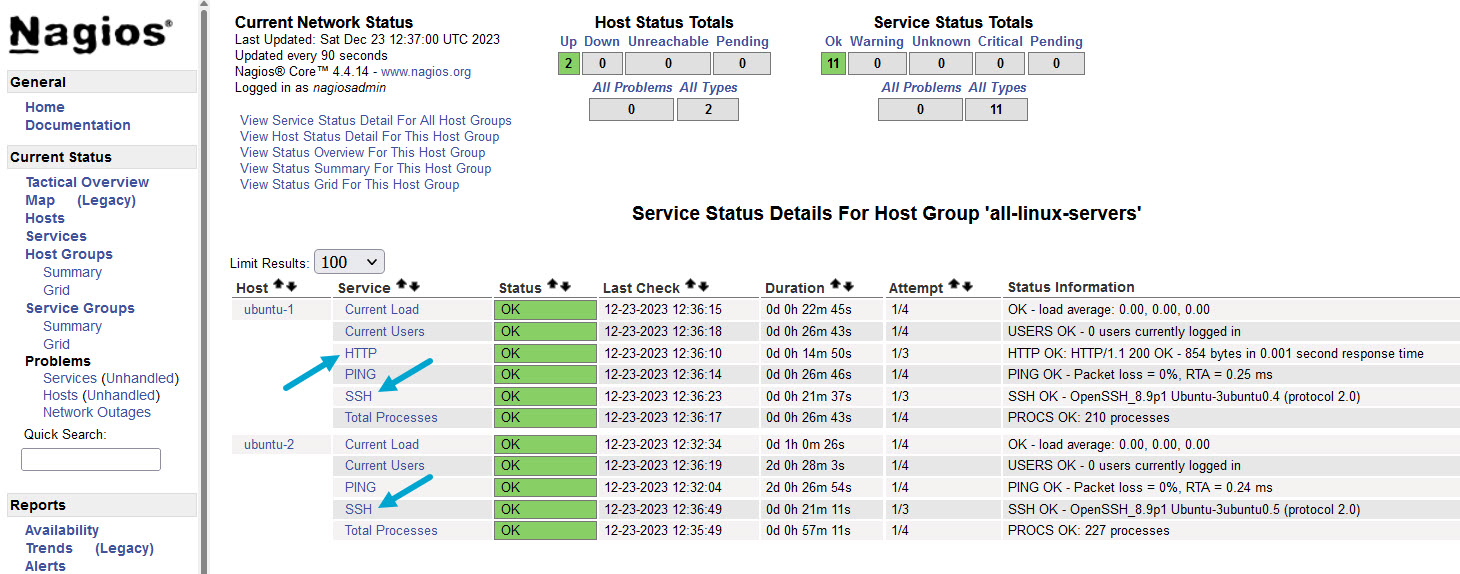Open Tactical Overview in sidebar
This screenshot has width=1460, height=574.
87,182
